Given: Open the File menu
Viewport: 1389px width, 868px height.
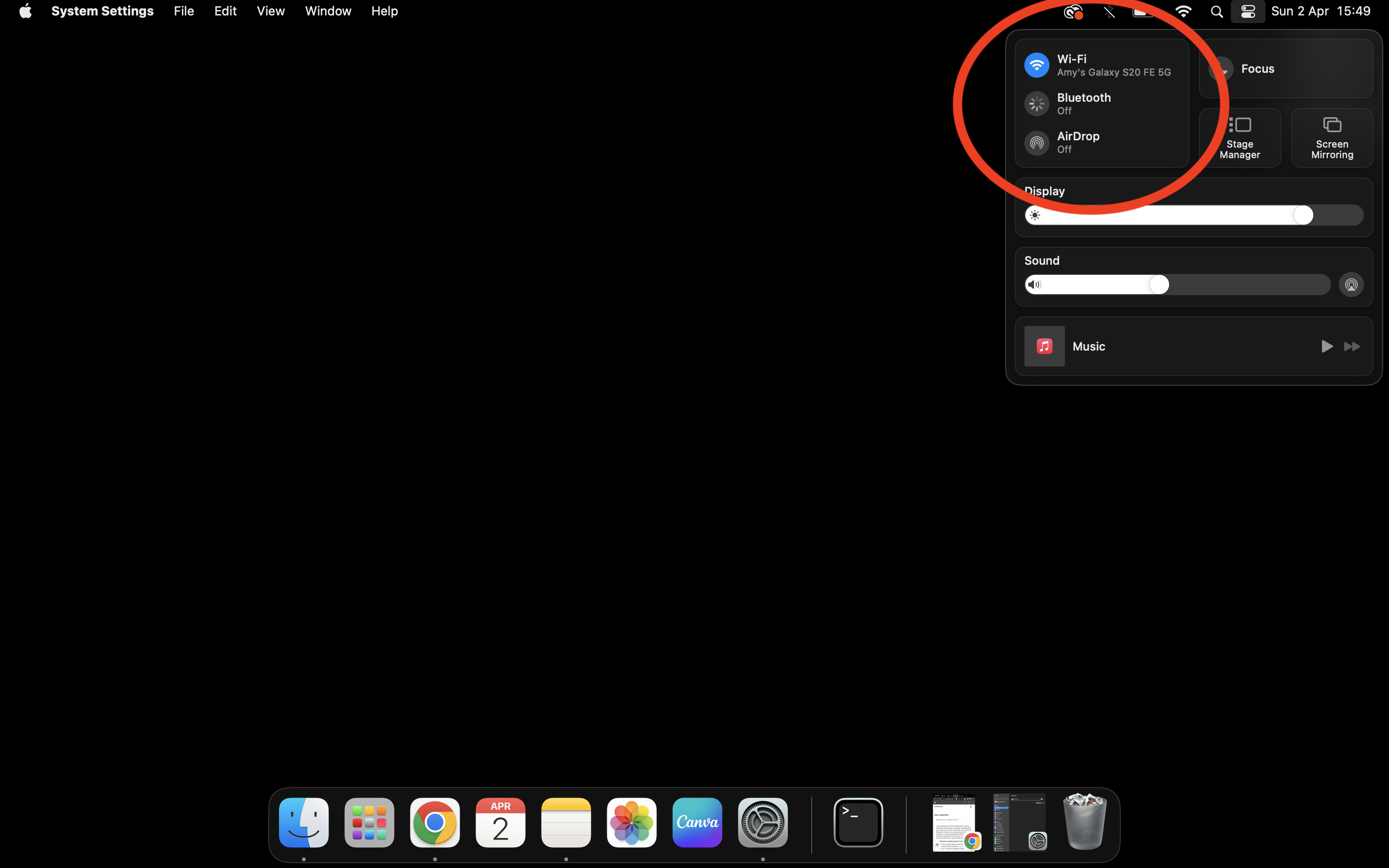Looking at the screenshot, I should pyautogui.click(x=184, y=12).
